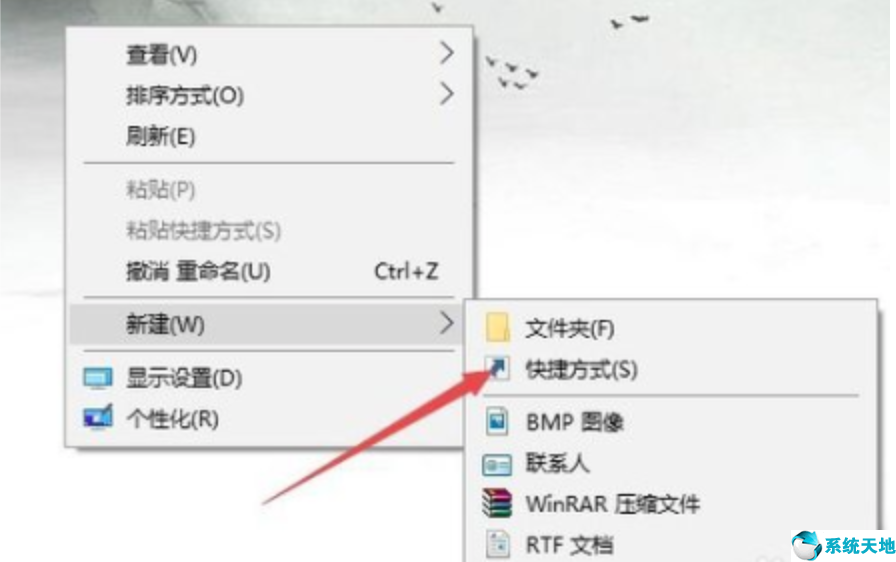Click the 系统天地 watermark logo
The height and width of the screenshot is (562, 896).
tap(843, 546)
